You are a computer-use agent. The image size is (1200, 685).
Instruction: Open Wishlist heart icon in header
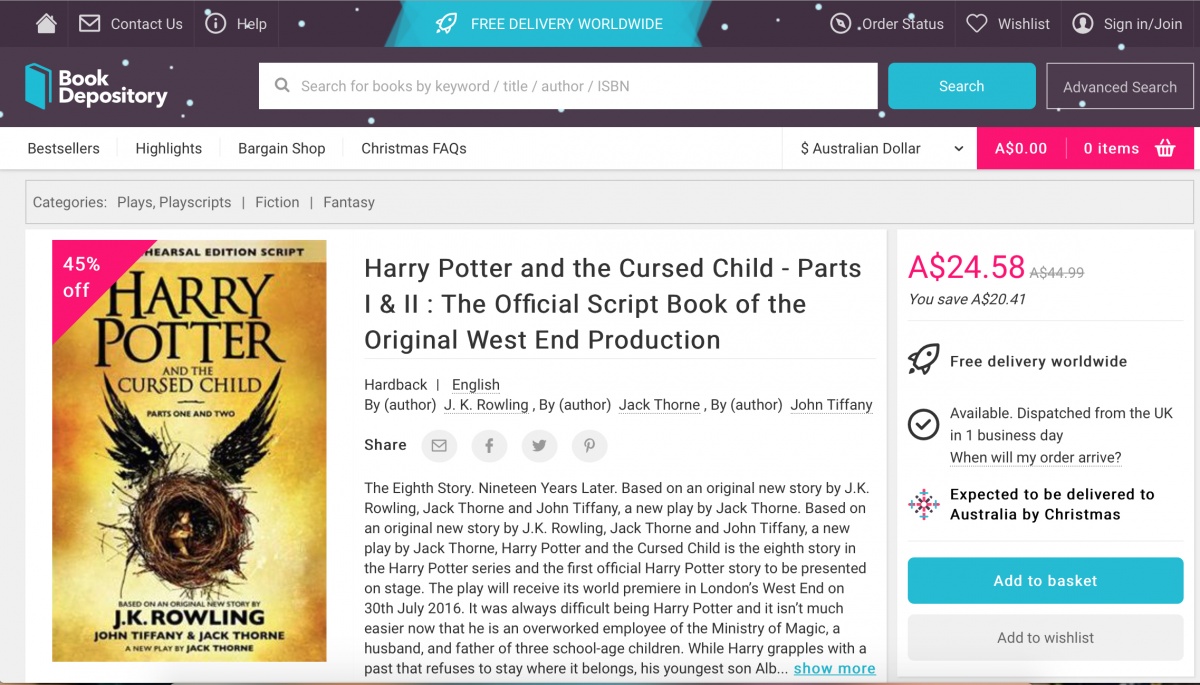click(977, 23)
